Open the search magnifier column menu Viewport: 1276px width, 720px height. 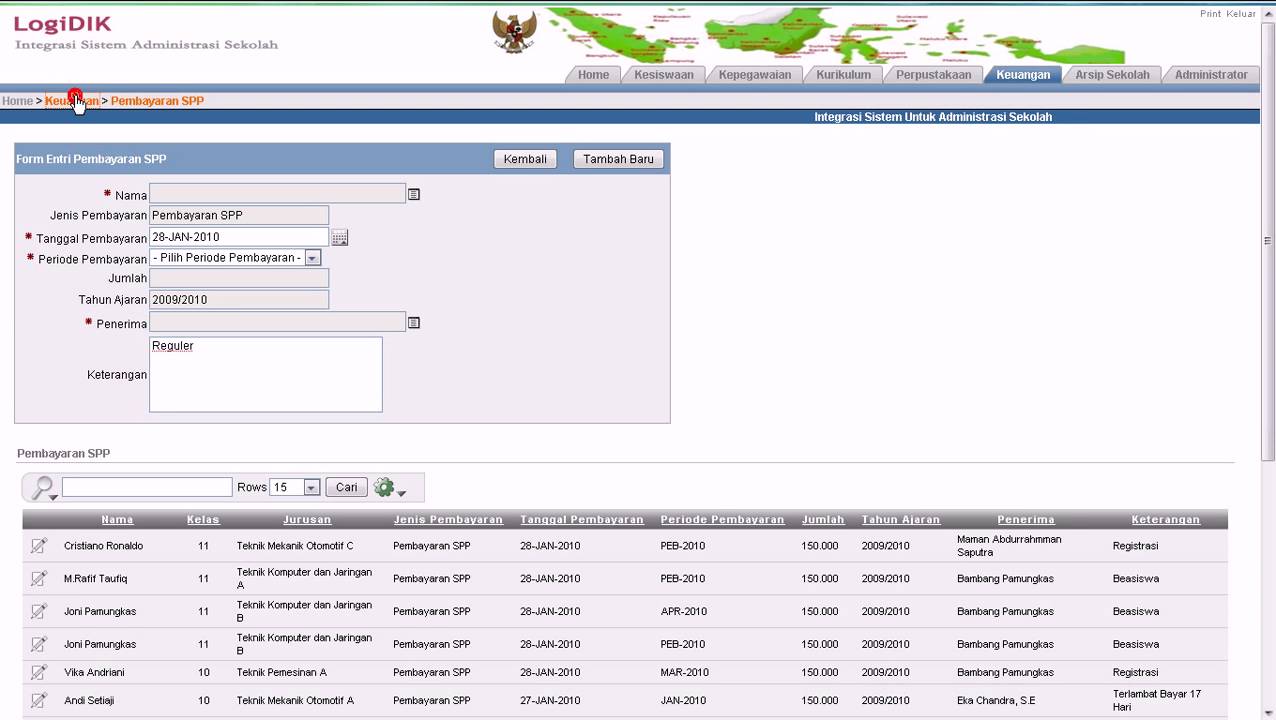(44, 488)
